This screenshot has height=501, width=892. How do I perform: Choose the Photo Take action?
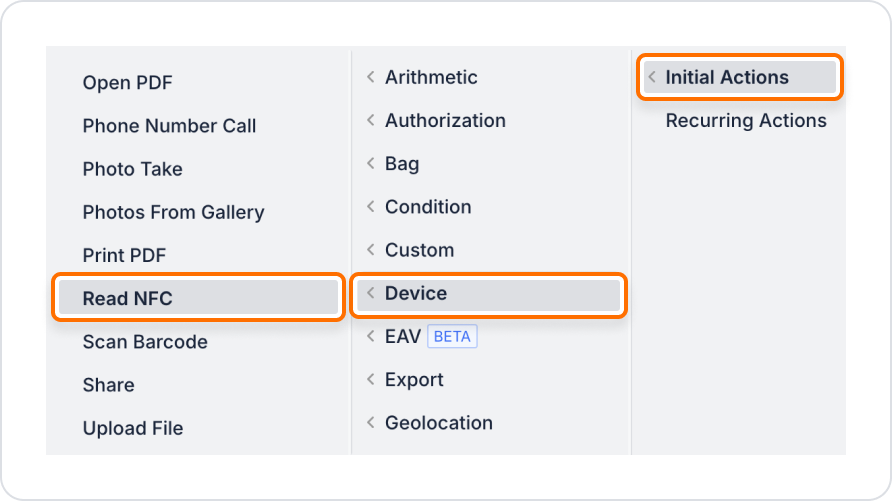tap(133, 169)
